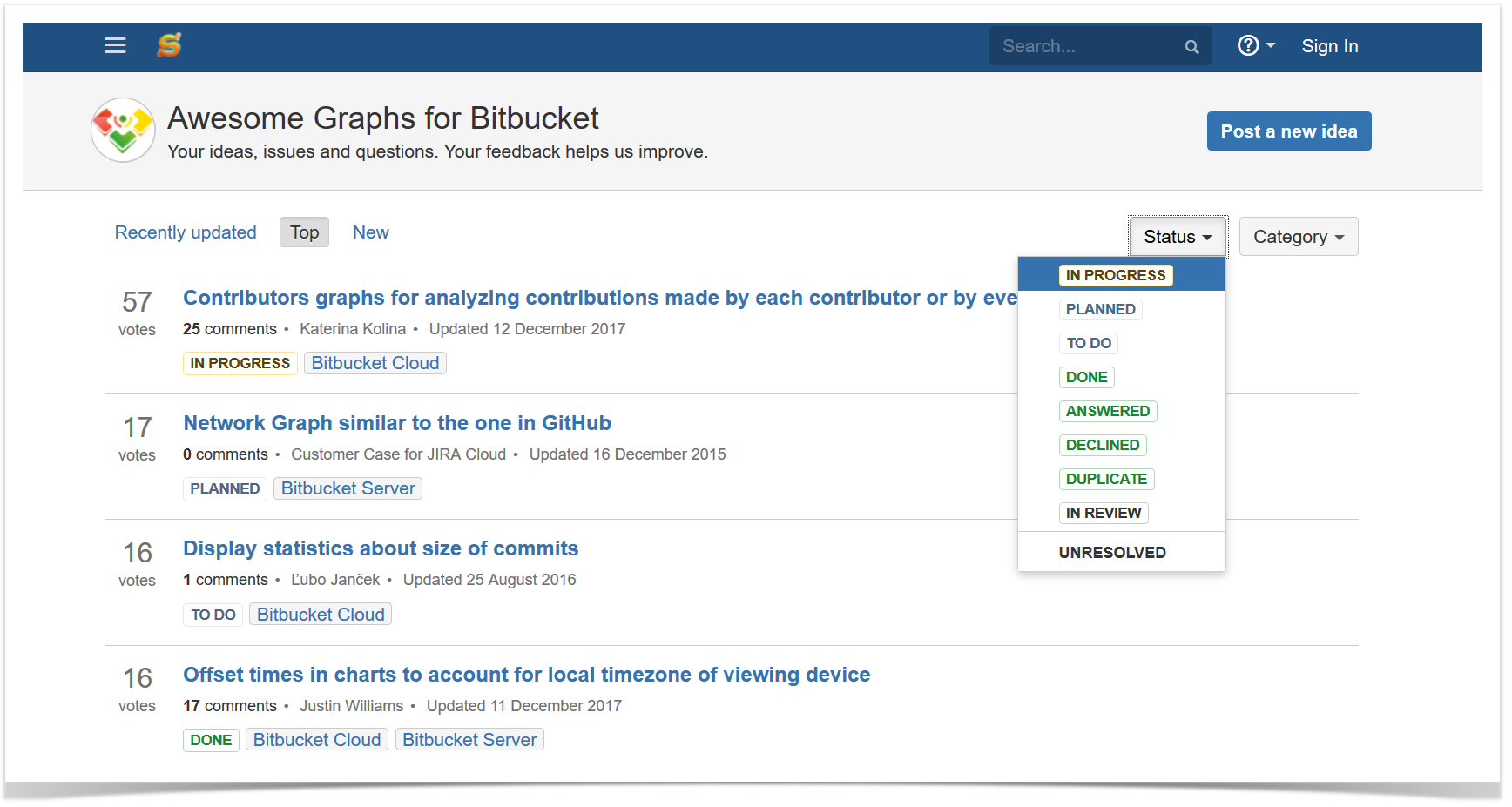Open Offset times in charts idea

[526, 675]
